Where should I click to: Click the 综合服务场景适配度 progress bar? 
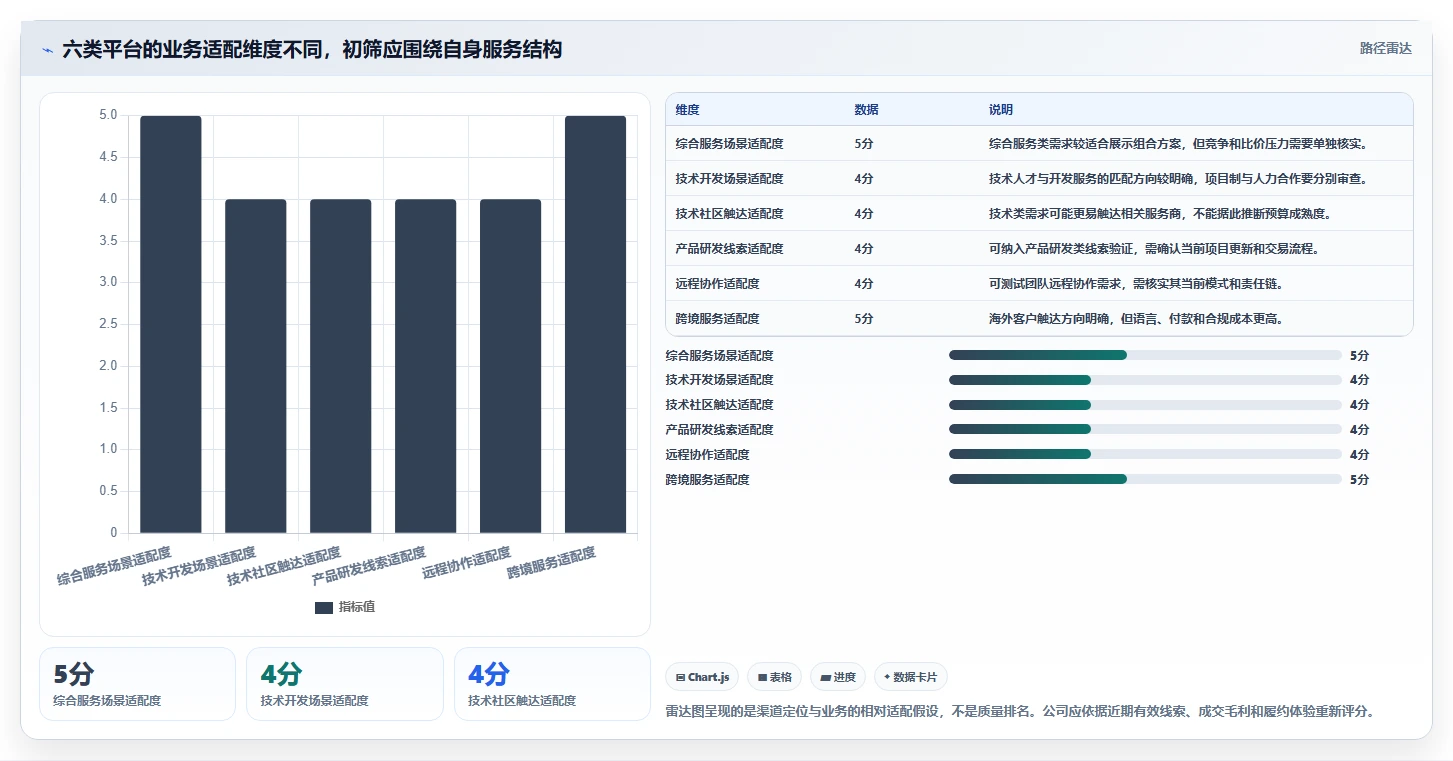pos(1145,355)
